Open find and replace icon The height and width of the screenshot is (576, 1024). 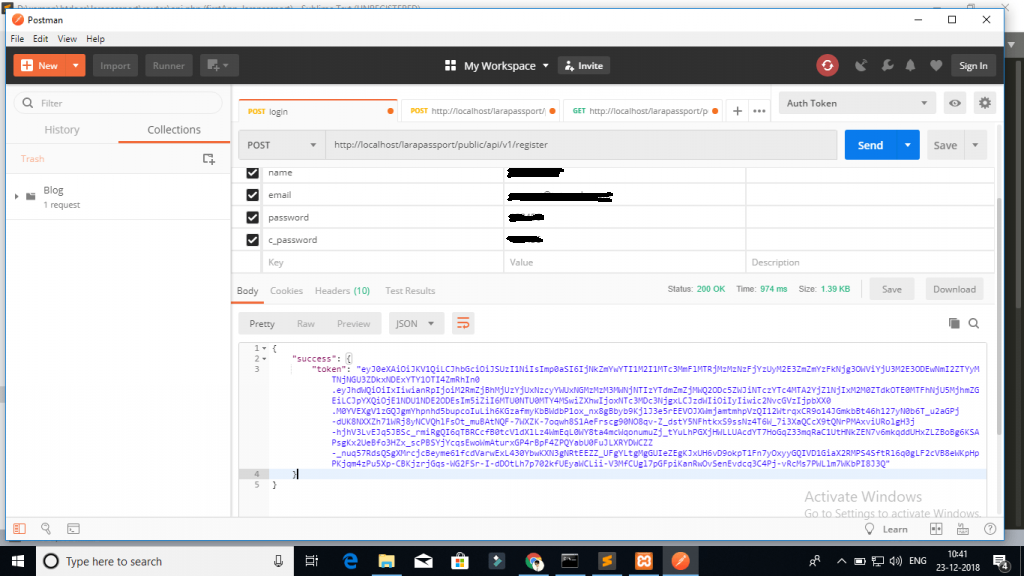coord(46,528)
